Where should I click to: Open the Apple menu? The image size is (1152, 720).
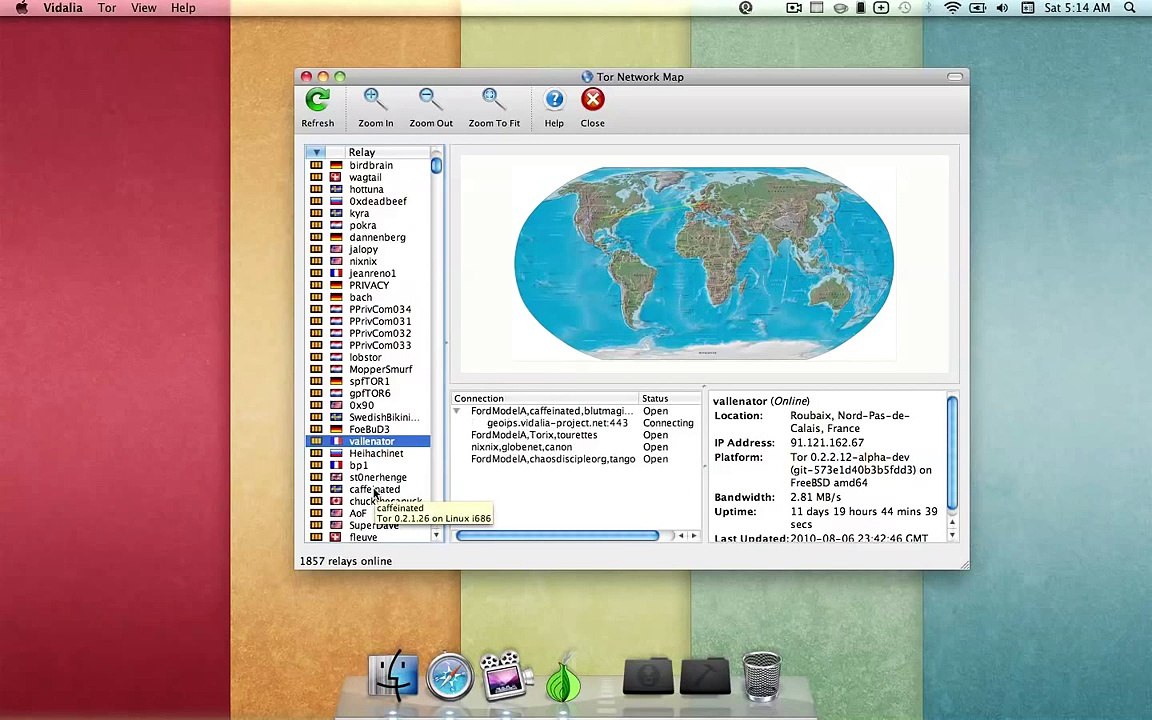pos(22,8)
